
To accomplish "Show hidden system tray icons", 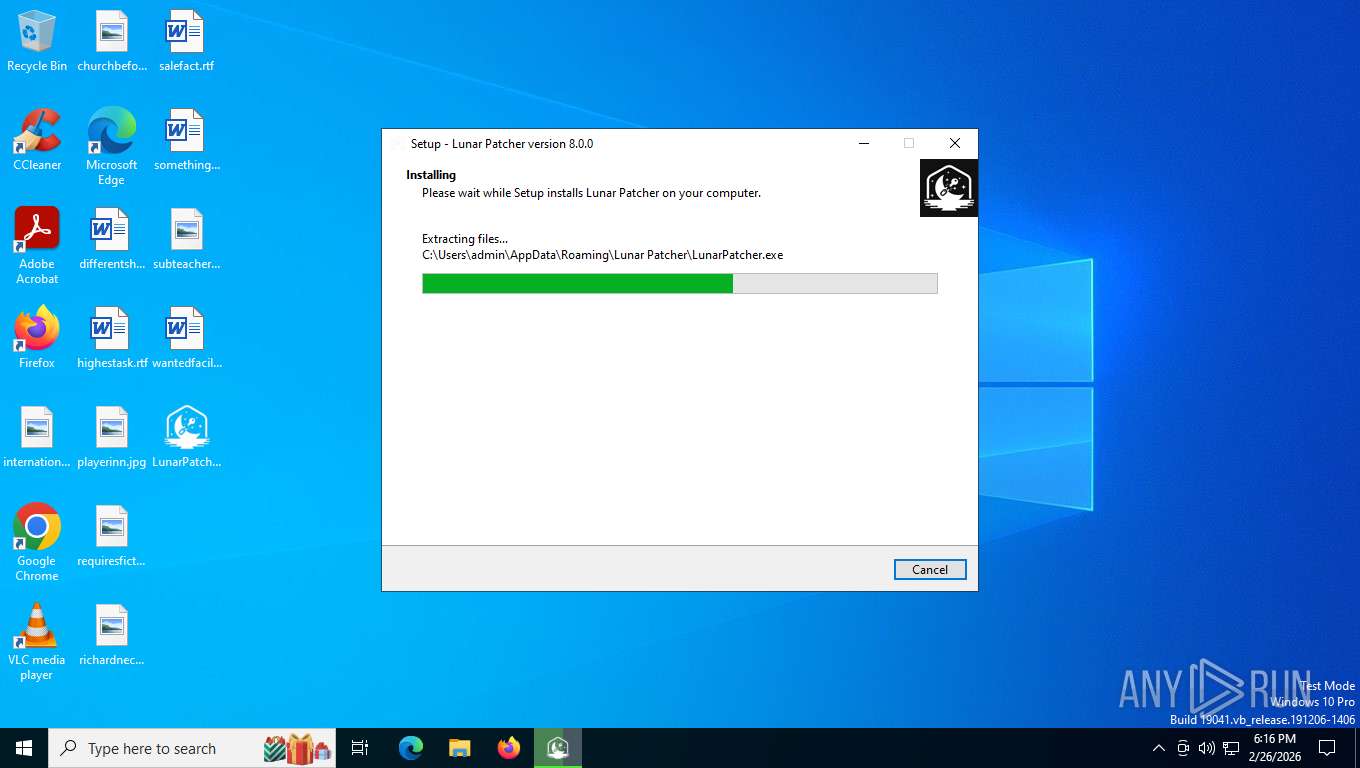I will point(1159,748).
